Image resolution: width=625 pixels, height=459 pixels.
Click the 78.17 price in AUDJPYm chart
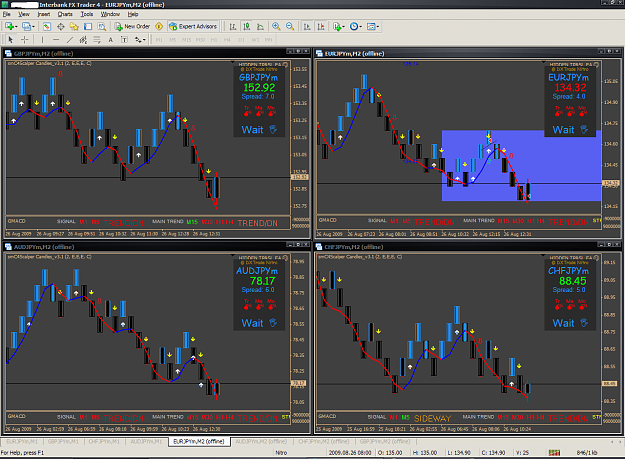(262, 281)
